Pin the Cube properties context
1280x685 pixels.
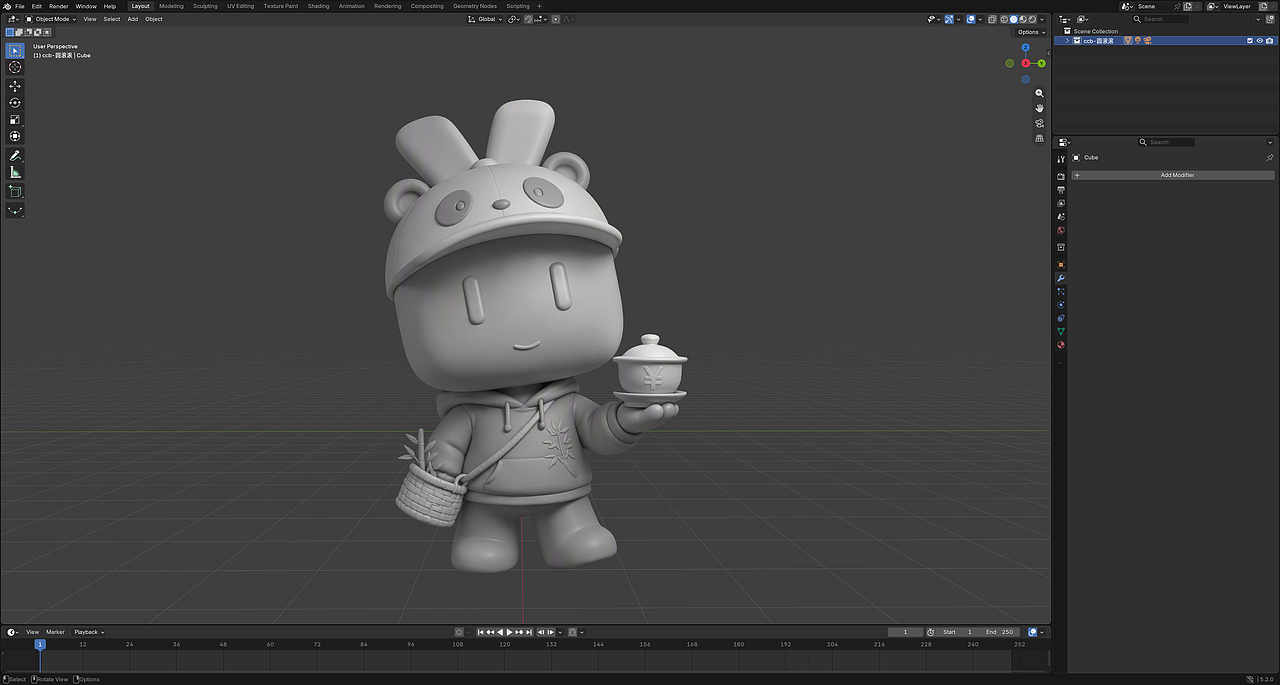pos(1270,157)
